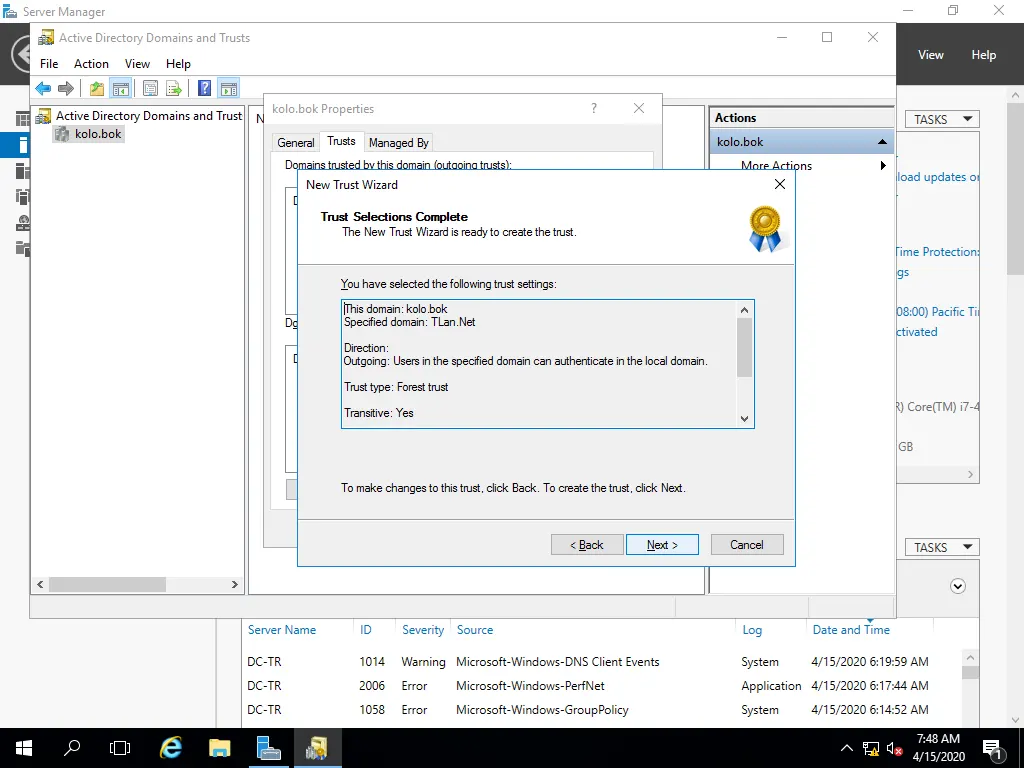Image resolution: width=1024 pixels, height=768 pixels.
Task: Close the kolo.bok Properties dialog
Action: pos(639,108)
